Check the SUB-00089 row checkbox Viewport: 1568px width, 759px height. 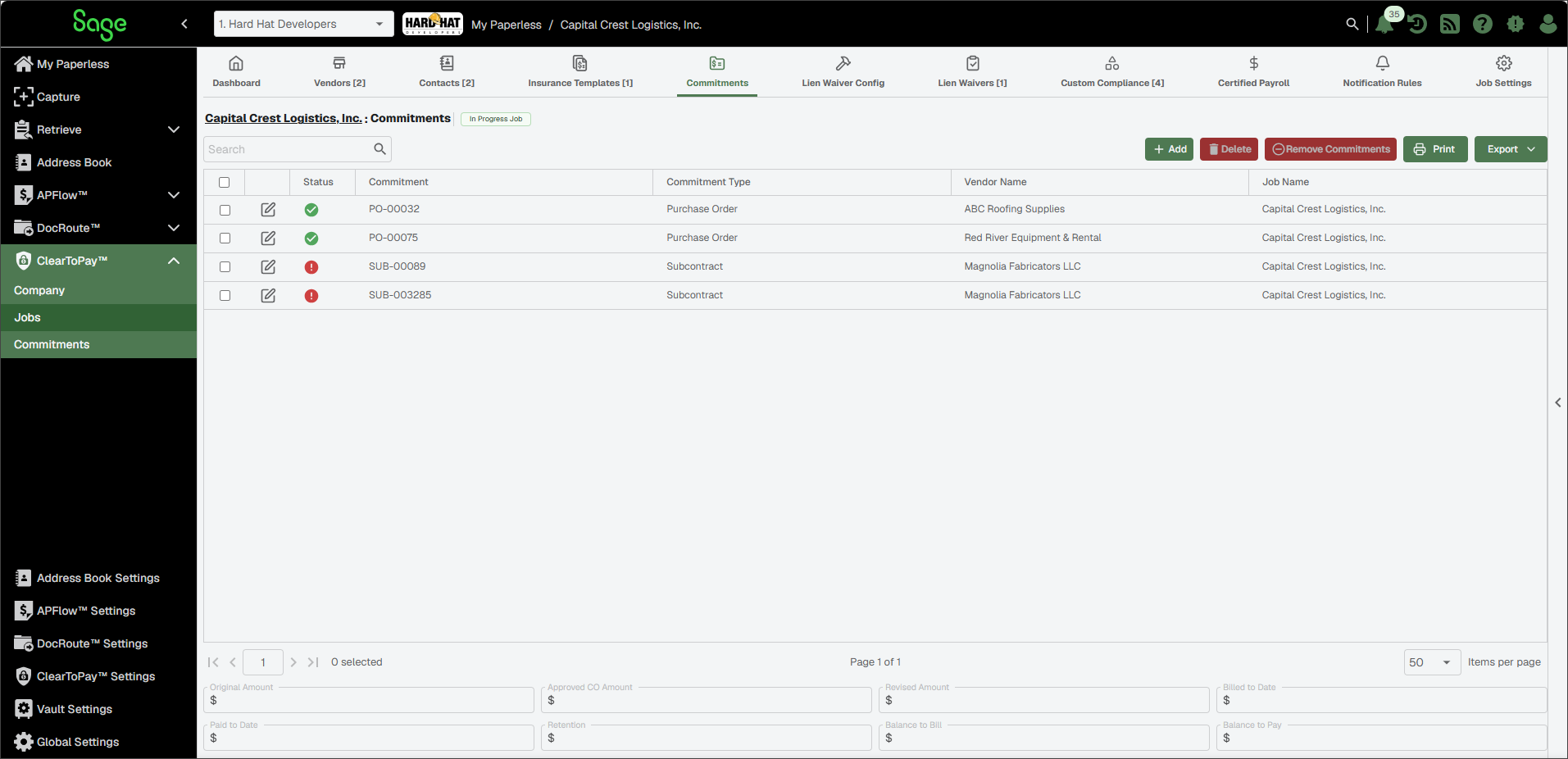pyautogui.click(x=225, y=267)
